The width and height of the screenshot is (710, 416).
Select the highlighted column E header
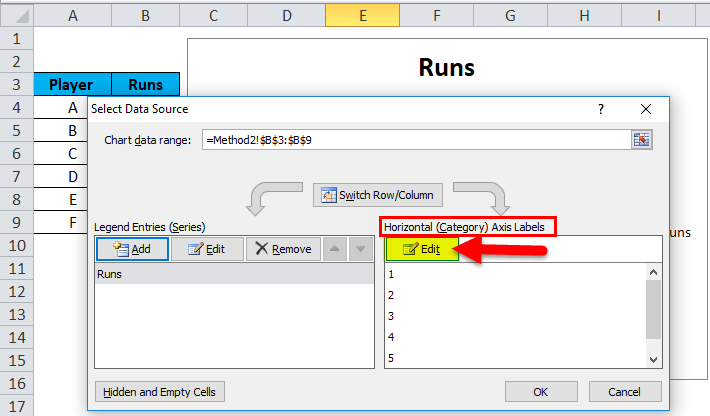tap(363, 16)
